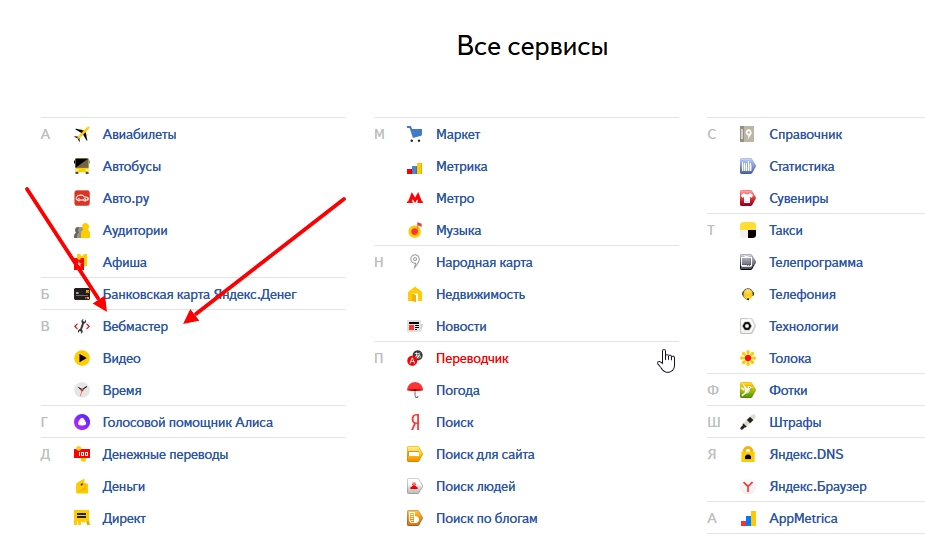Click the Народная карта pin icon

415,262
